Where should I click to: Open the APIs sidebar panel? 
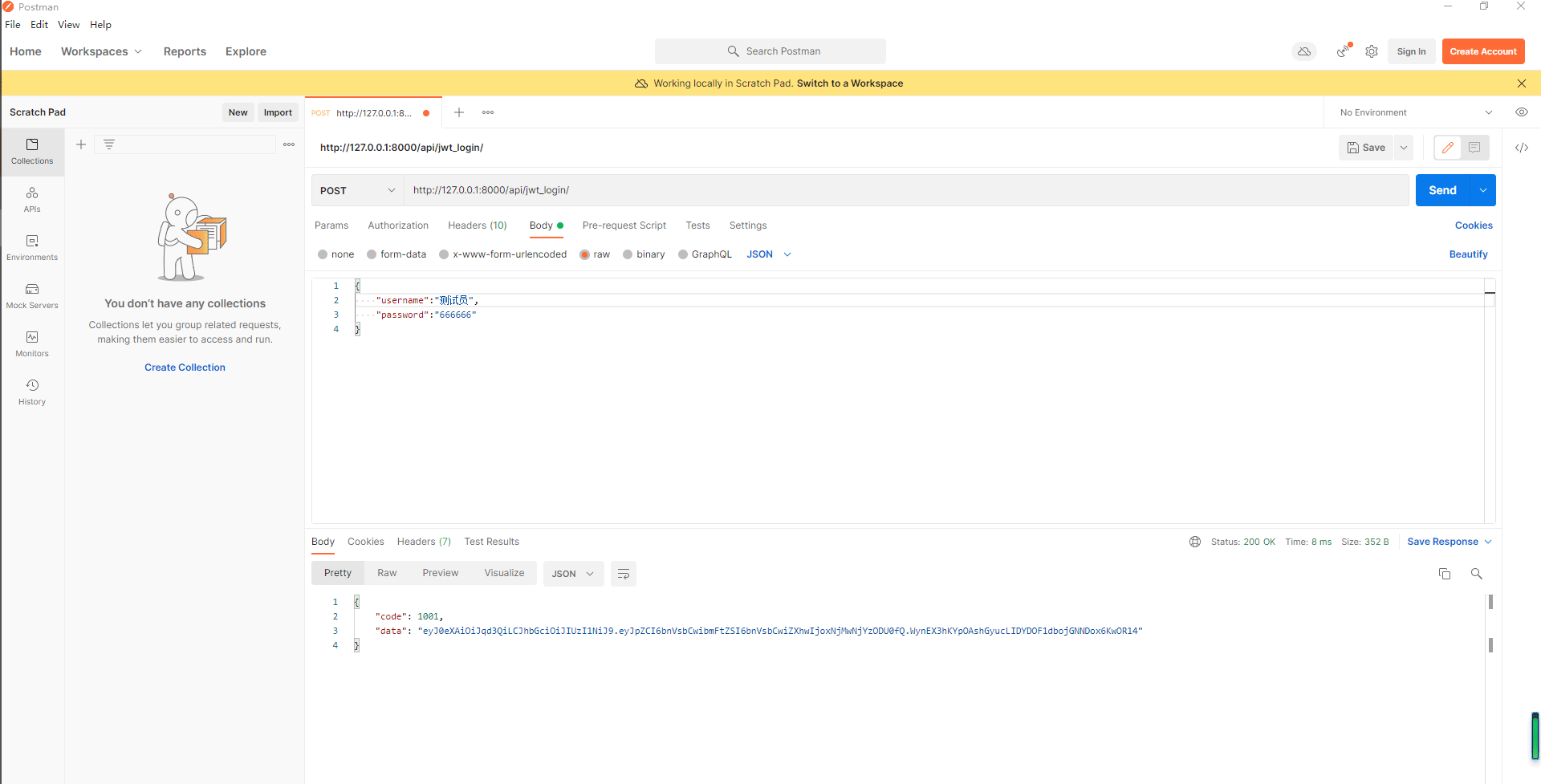pos(32,200)
